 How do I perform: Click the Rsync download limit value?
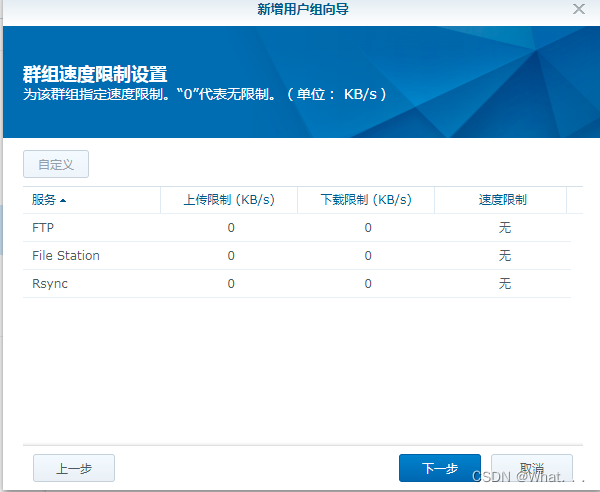[x=368, y=283]
